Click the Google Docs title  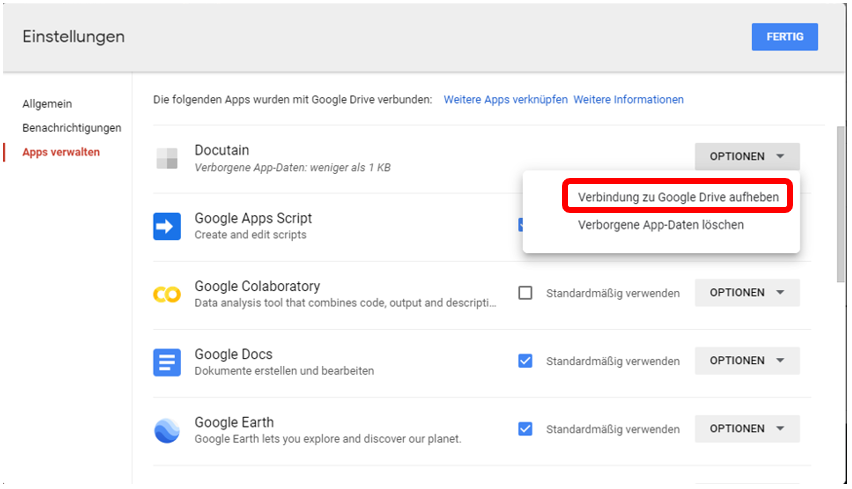(234, 354)
